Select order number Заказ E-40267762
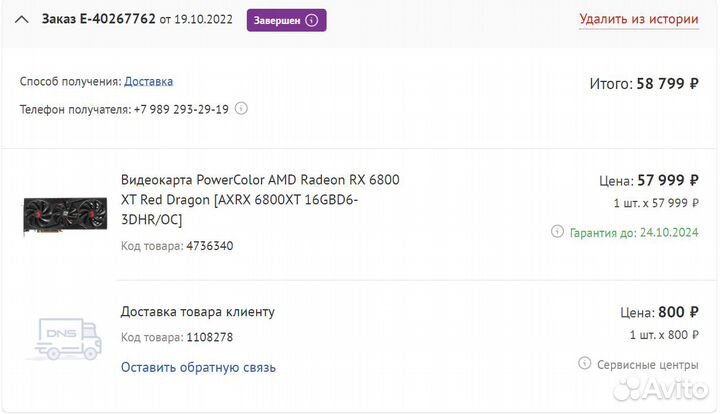 pyautogui.click(x=99, y=19)
